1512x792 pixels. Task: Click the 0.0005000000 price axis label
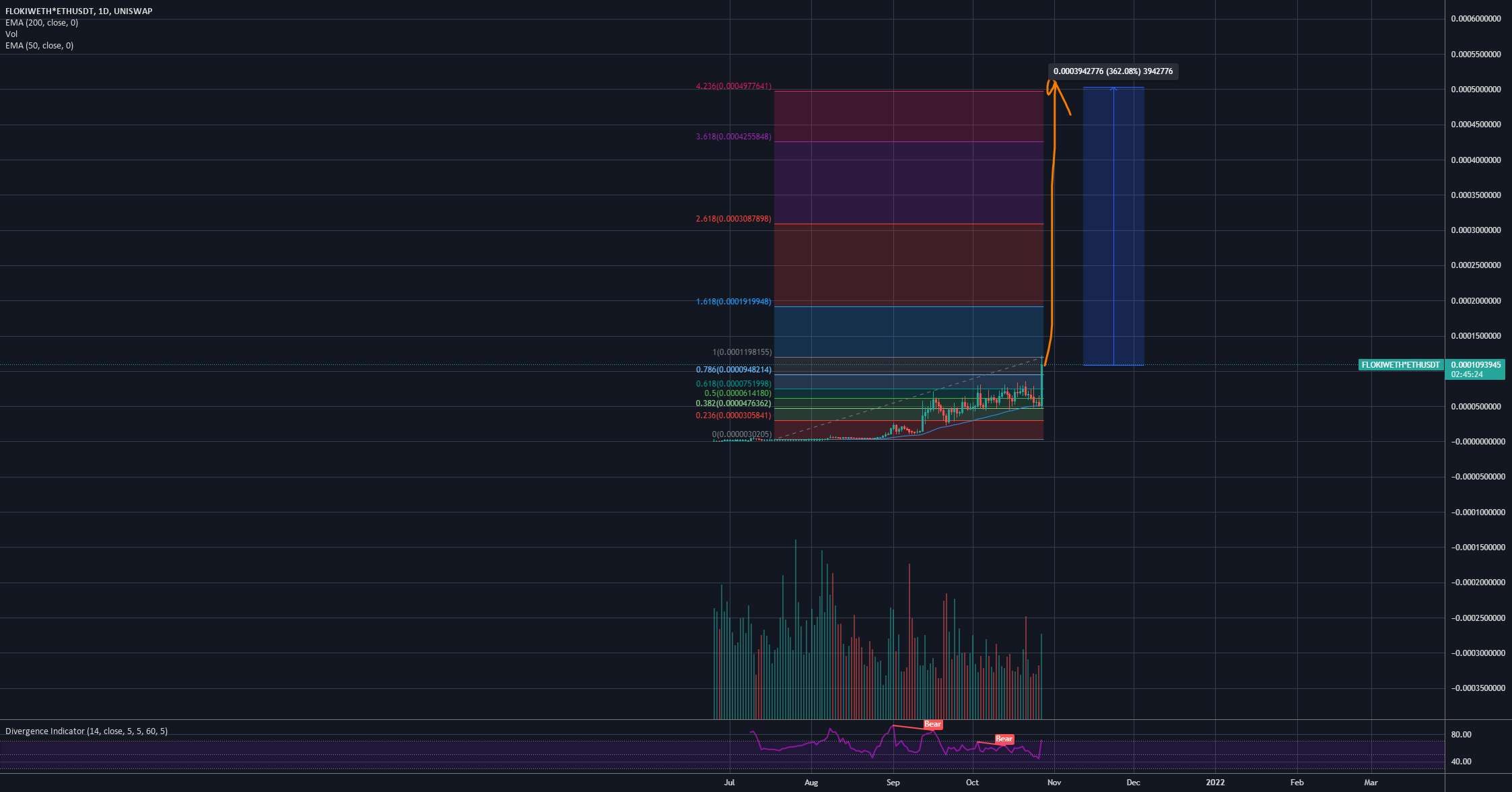(1476, 90)
